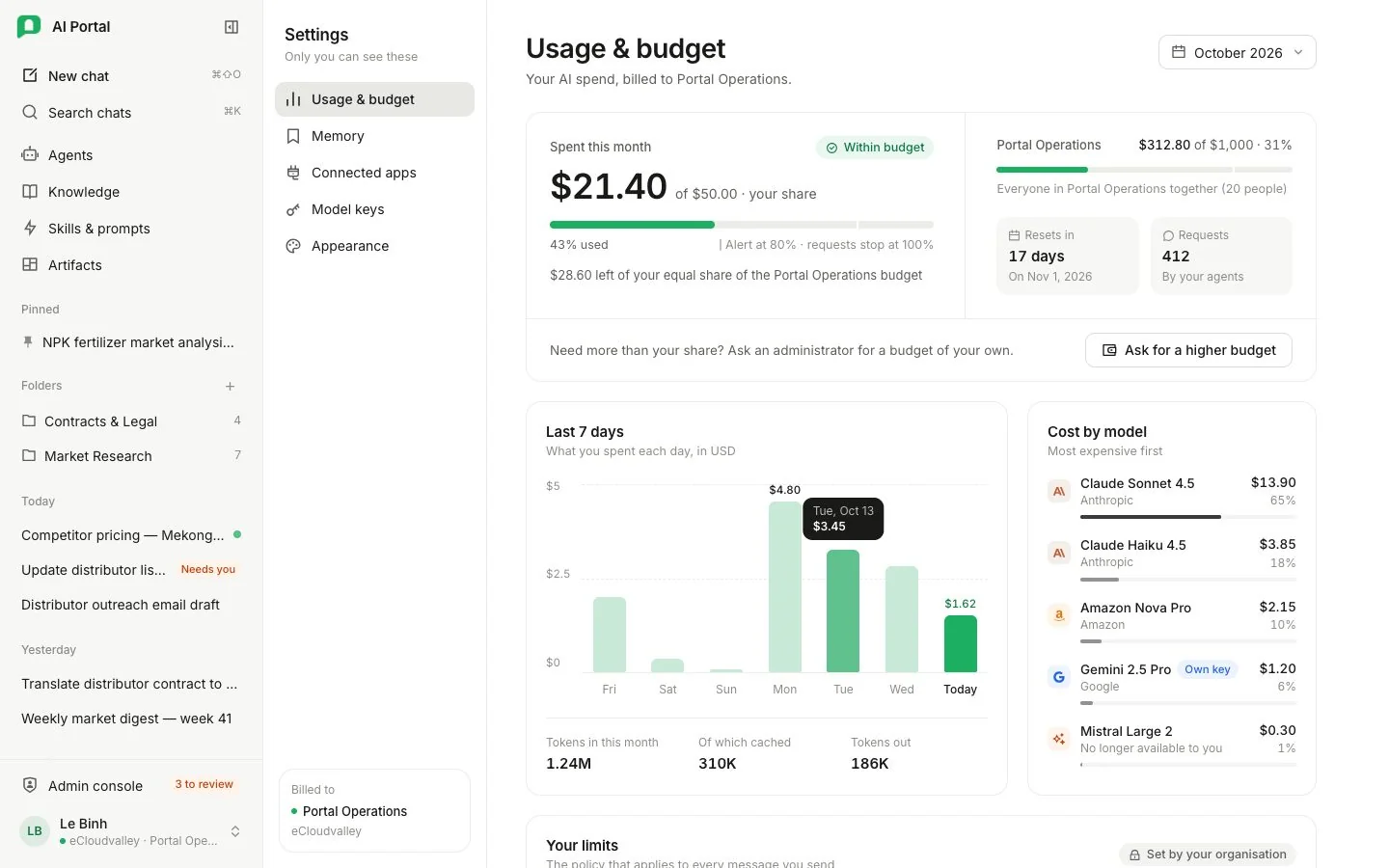Screen dimensions: 1389x868
Task: Add a new folder with the plus icon
Action: (x=231, y=386)
